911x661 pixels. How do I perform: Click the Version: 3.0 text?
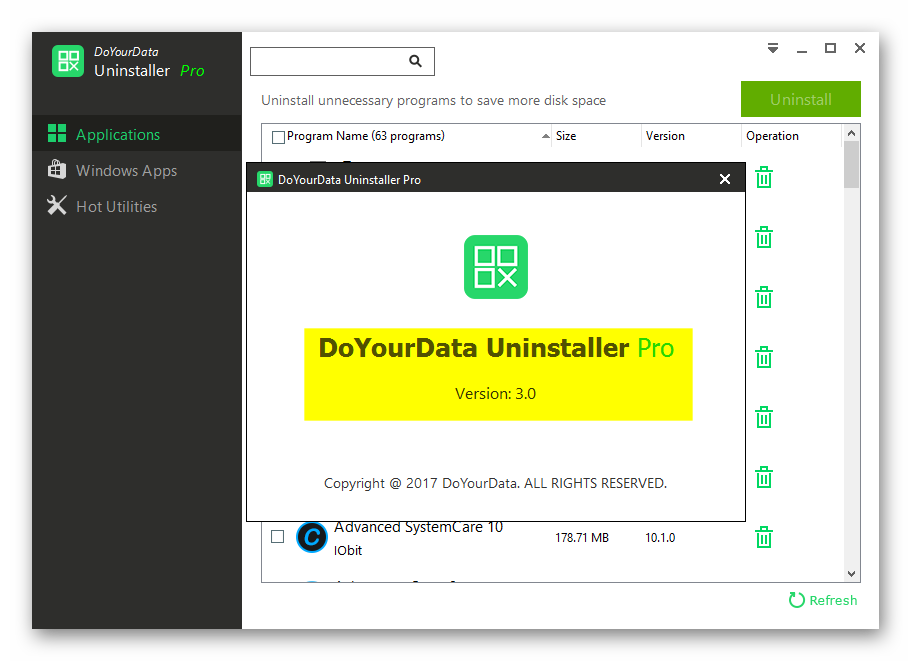point(496,394)
